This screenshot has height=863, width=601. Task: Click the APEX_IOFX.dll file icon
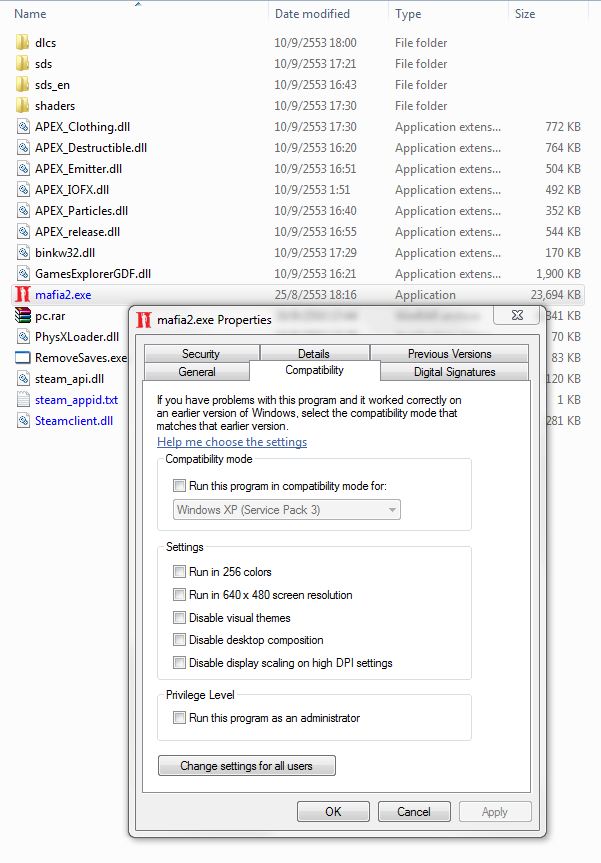[23, 189]
